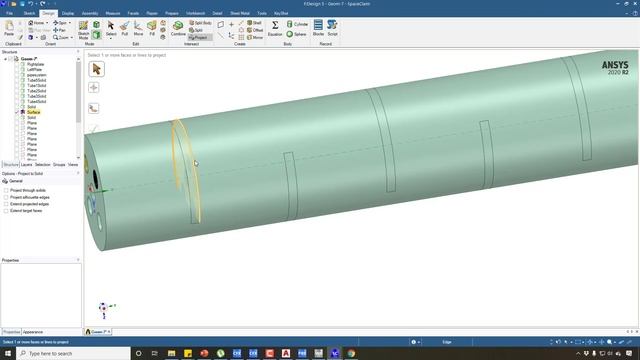640x360 pixels.
Task: Click the Split tool in Intersect group
Action: pyautogui.click(x=196, y=30)
